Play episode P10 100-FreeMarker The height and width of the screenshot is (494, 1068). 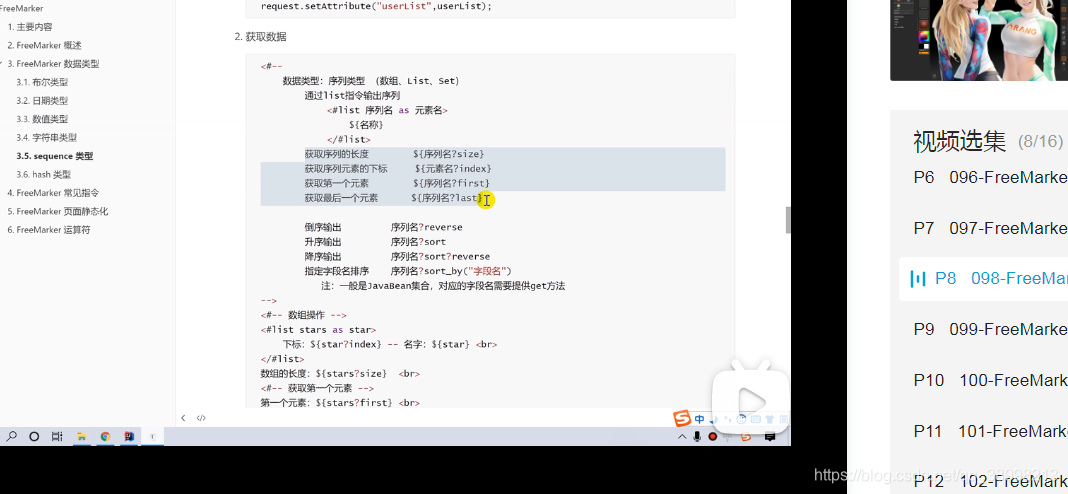[x=990, y=380]
